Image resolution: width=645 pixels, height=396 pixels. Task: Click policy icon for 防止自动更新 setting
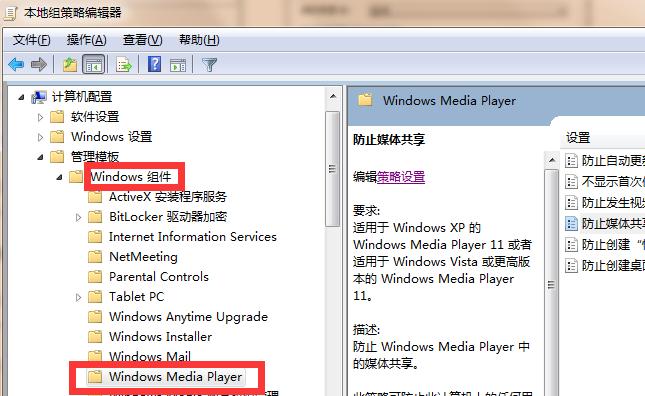point(571,161)
